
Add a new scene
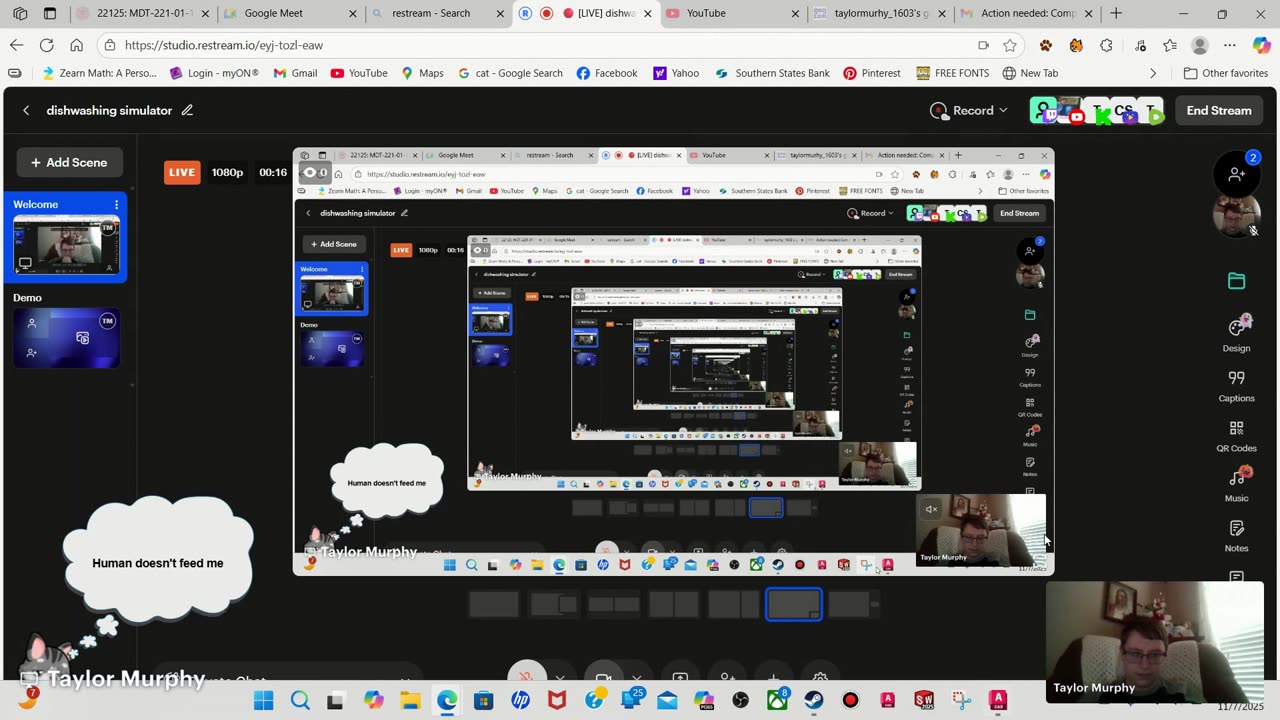coord(69,163)
